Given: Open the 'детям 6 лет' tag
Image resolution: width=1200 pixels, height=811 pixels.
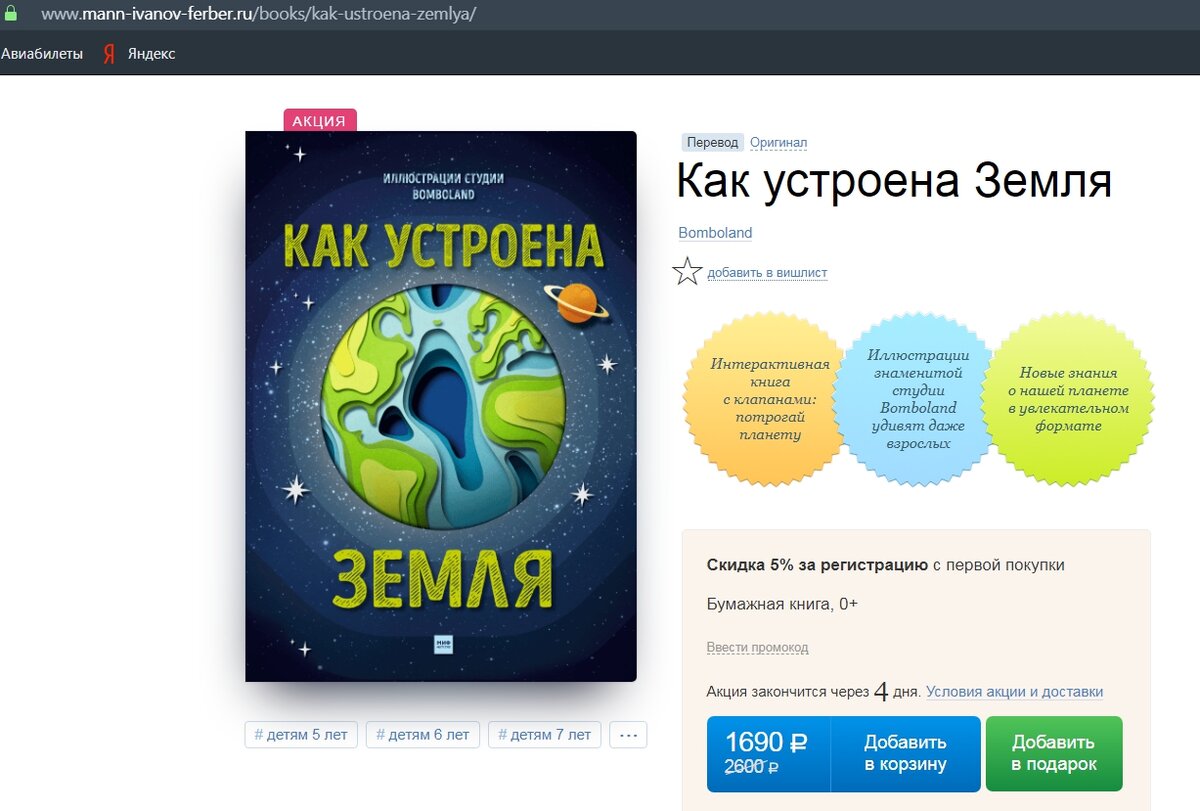Looking at the screenshot, I should coord(423,734).
